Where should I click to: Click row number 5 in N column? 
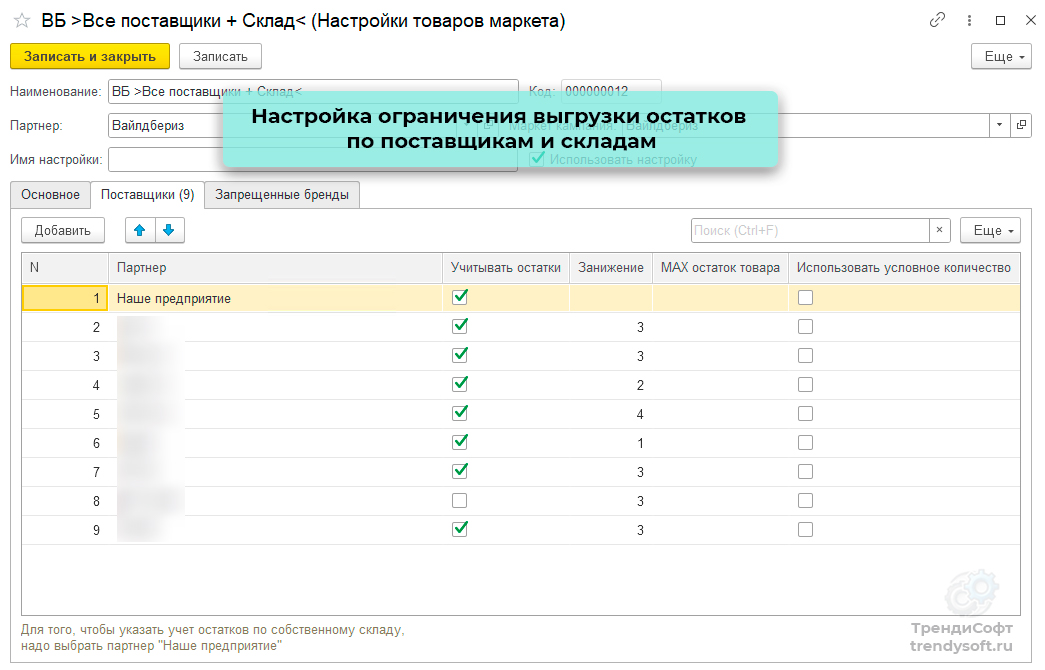point(65,414)
